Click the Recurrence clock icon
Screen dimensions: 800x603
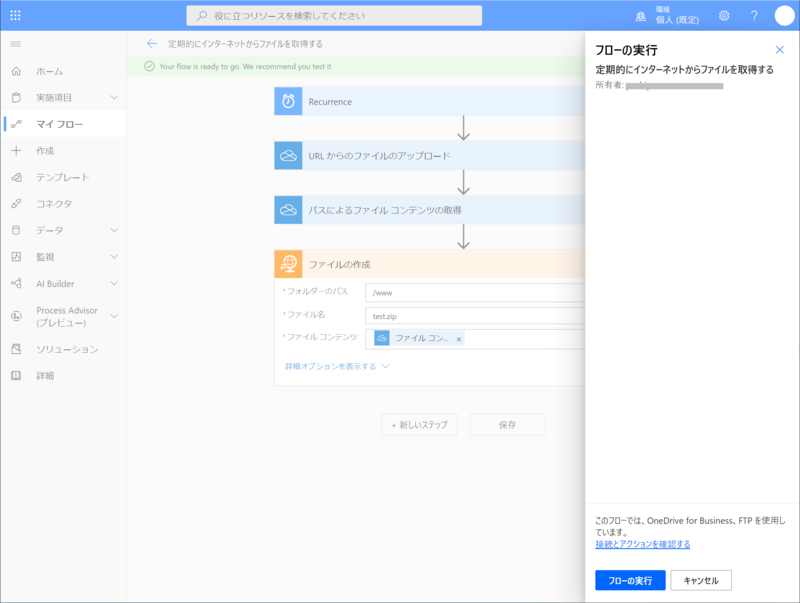[x=288, y=101]
